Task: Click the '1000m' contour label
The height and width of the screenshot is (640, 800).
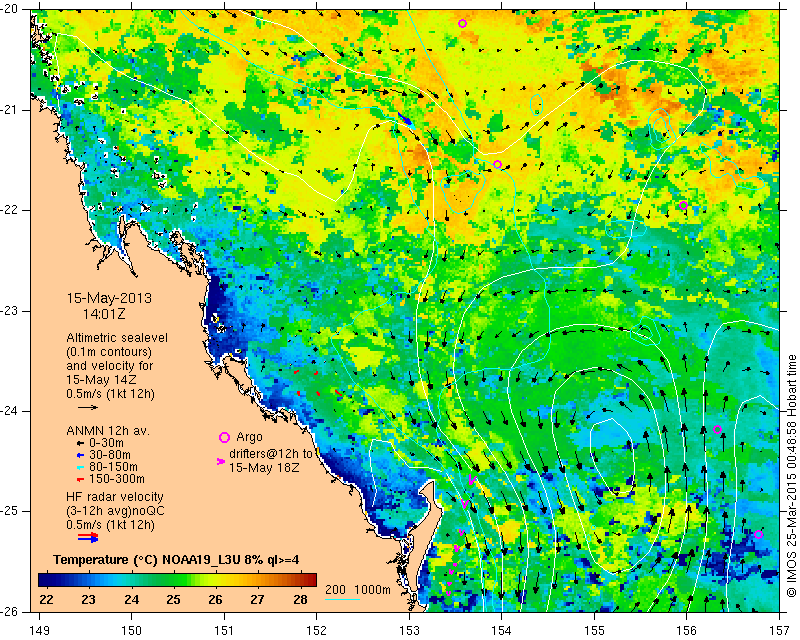Action: click(372, 590)
